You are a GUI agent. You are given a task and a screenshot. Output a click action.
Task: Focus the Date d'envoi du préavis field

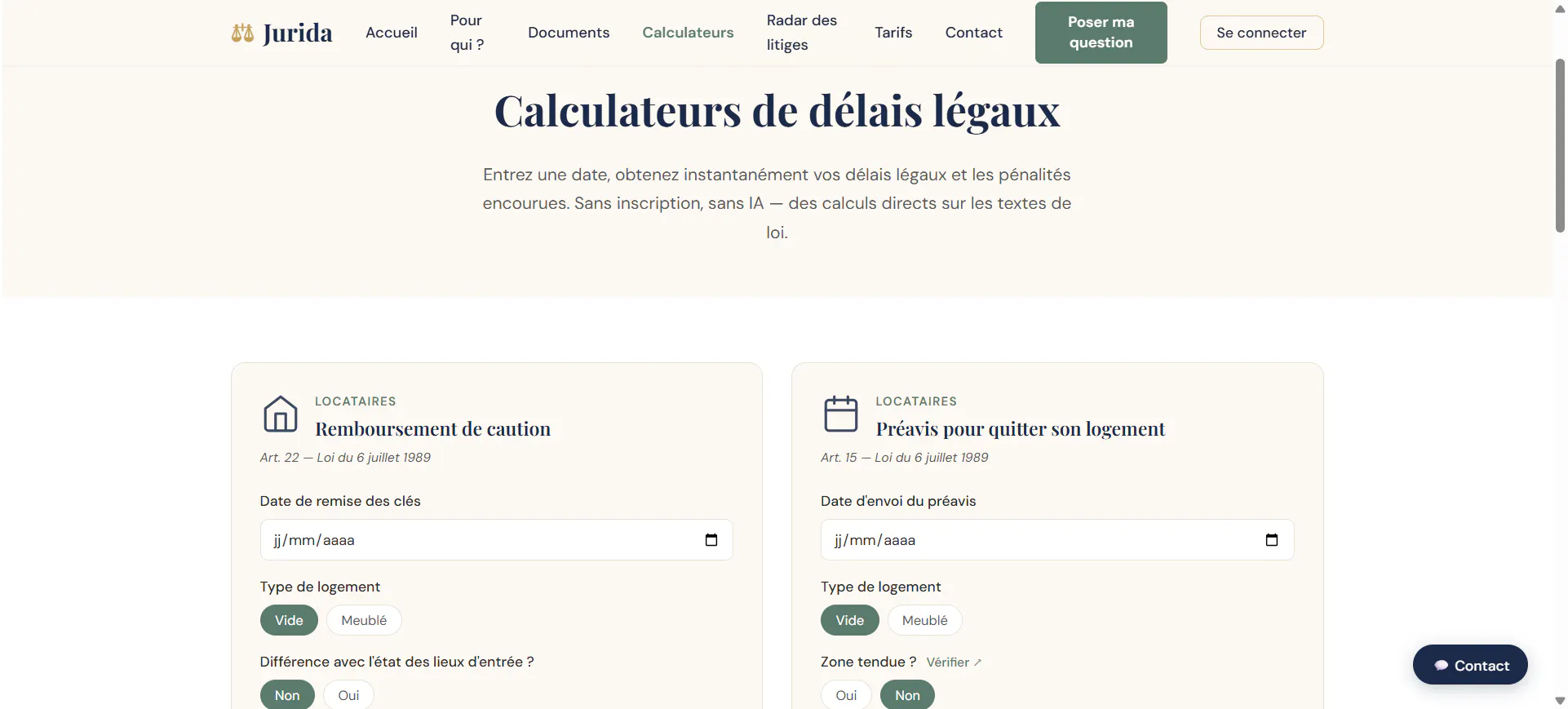tap(1056, 540)
